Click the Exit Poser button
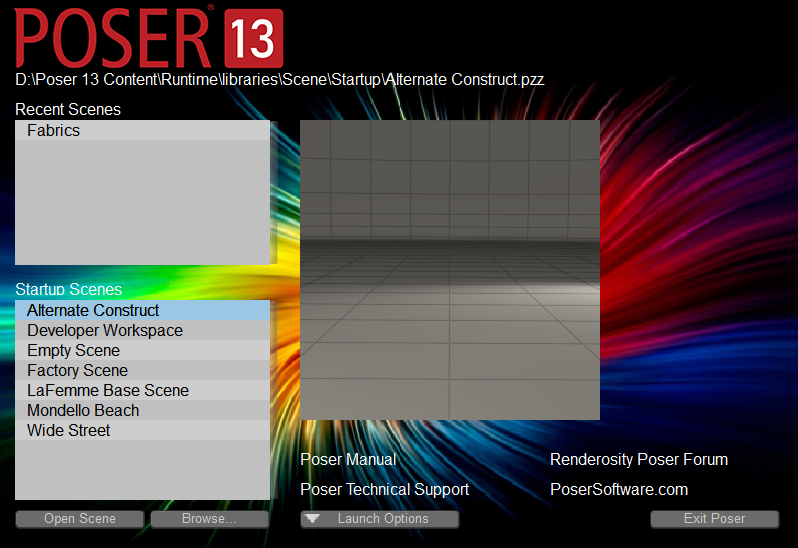The width and height of the screenshot is (798, 548). tap(715, 519)
